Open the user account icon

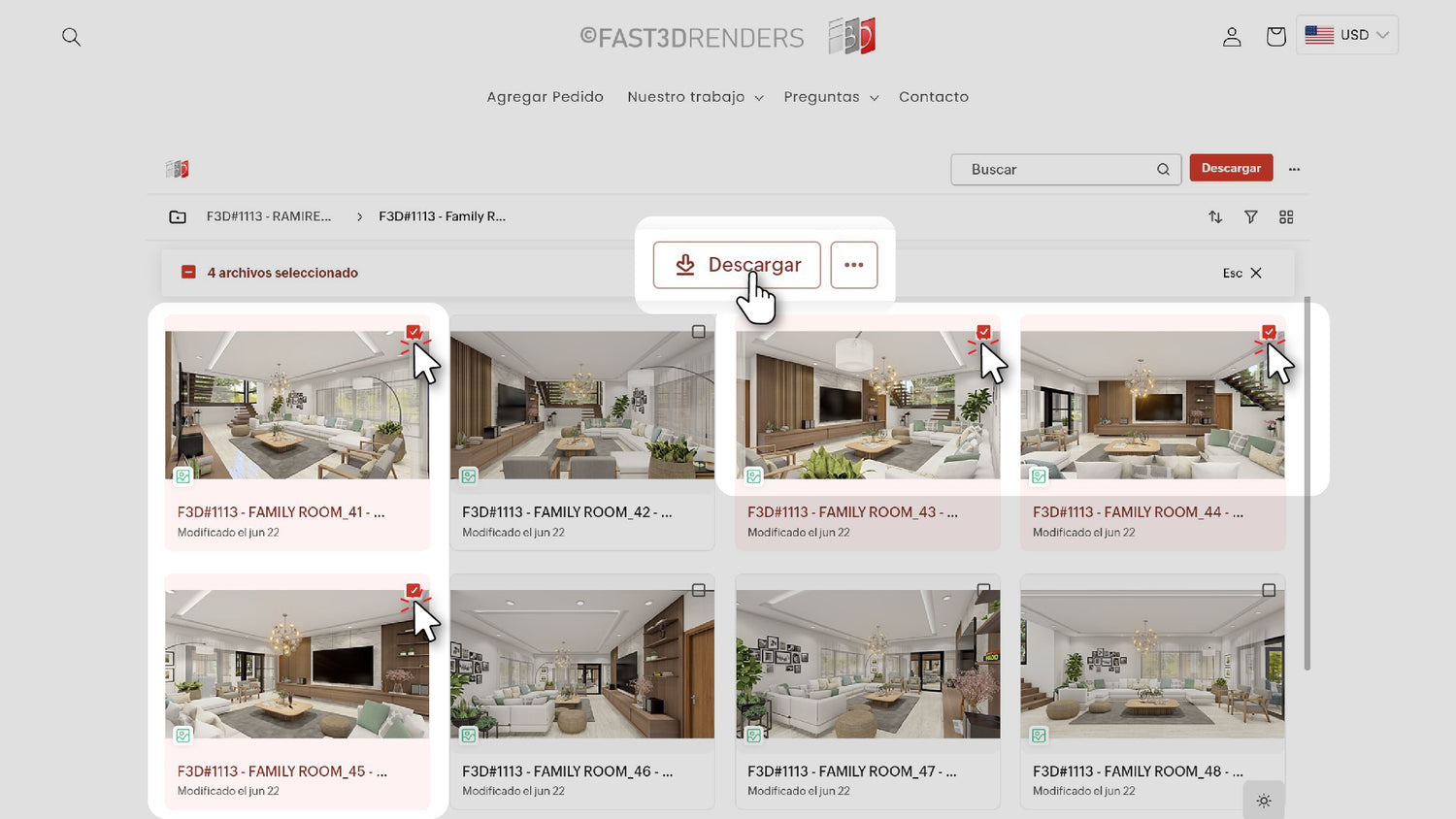[1232, 37]
